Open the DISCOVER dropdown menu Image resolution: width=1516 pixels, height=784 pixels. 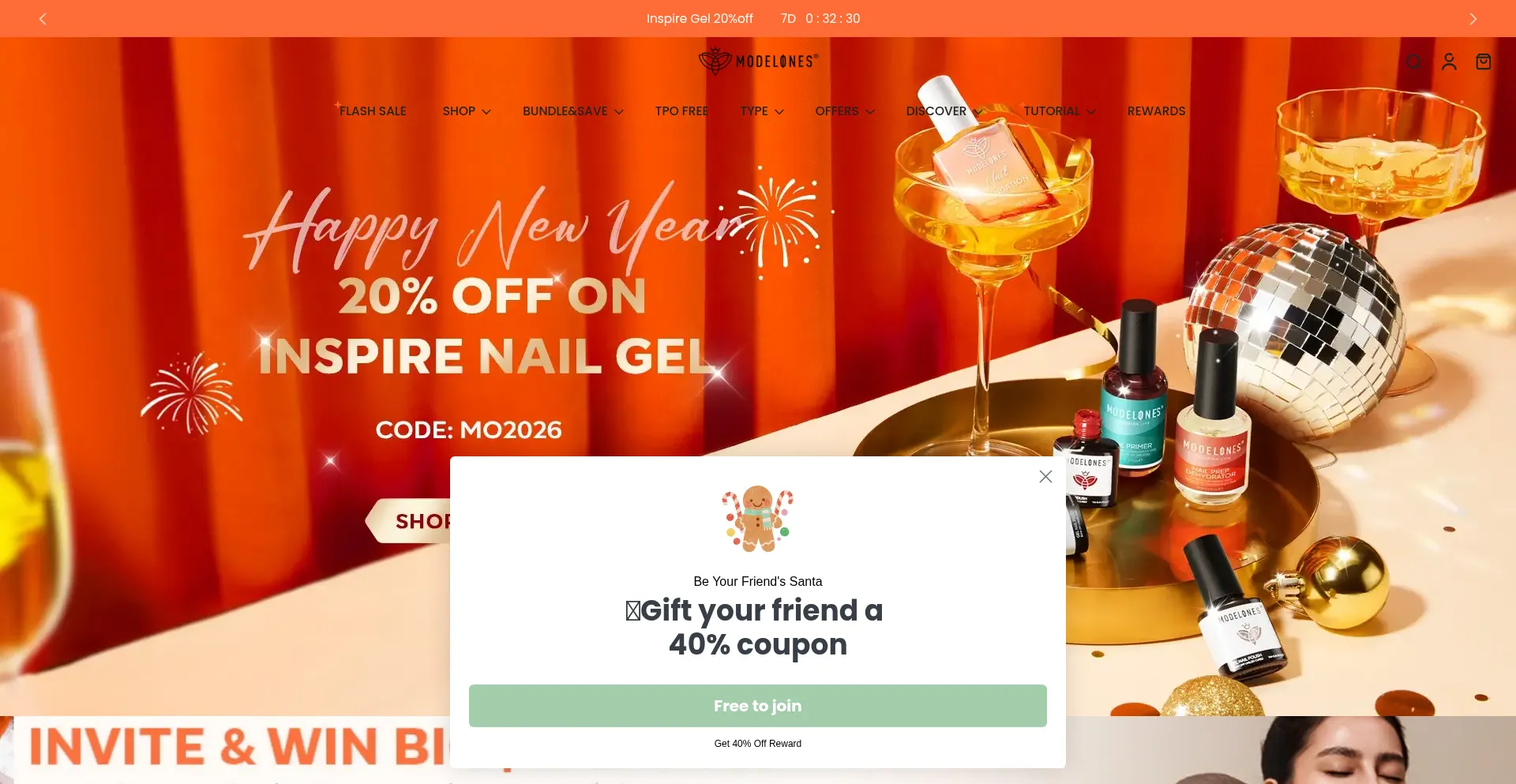tap(944, 111)
